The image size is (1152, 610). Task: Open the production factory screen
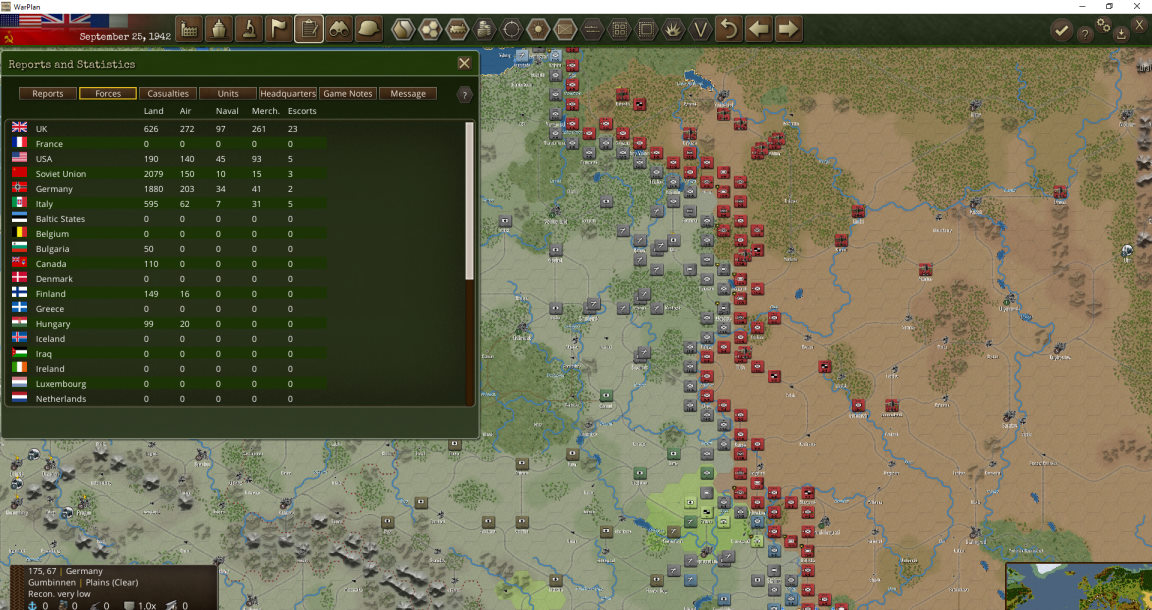191,29
